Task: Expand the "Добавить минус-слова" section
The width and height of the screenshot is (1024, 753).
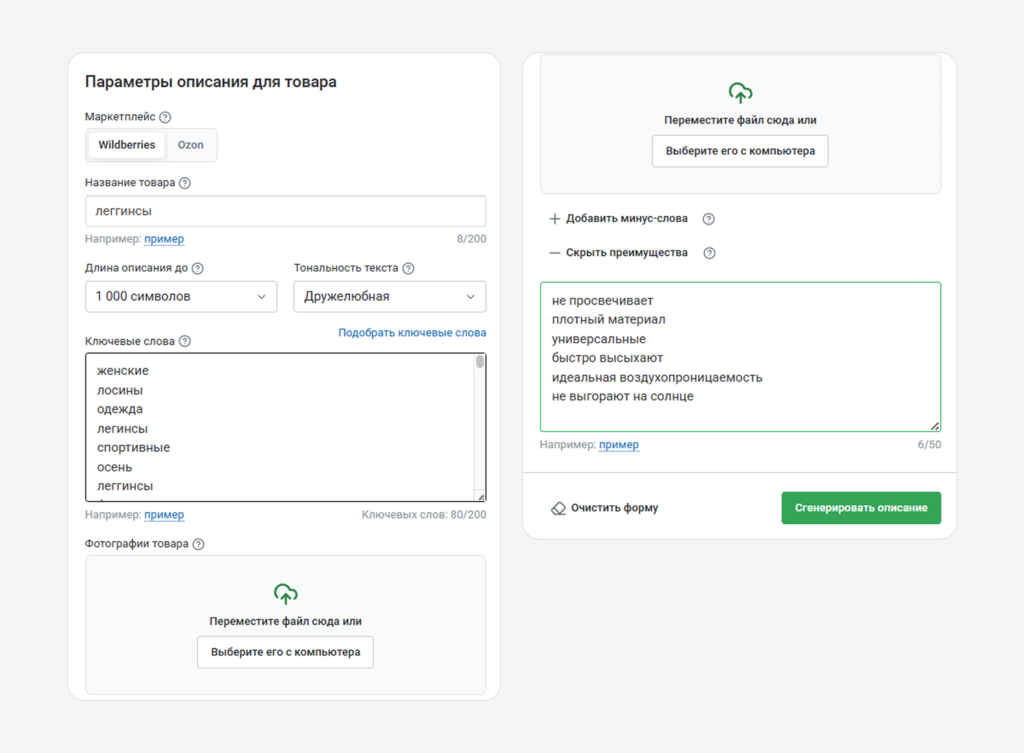Action: point(616,218)
